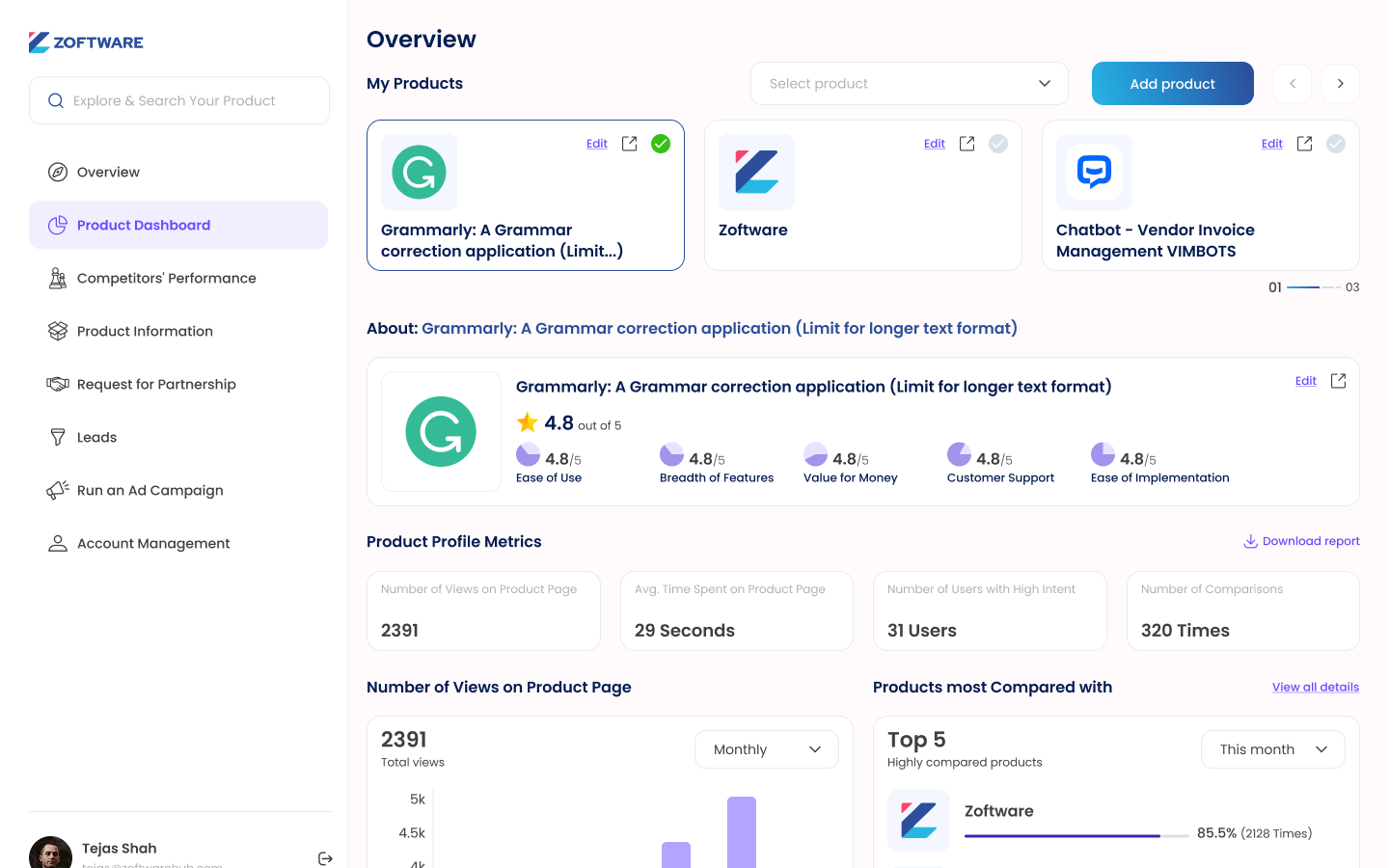The width and height of the screenshot is (1389, 868).
Task: Click the Customer Support pie icon
Action: (960, 454)
